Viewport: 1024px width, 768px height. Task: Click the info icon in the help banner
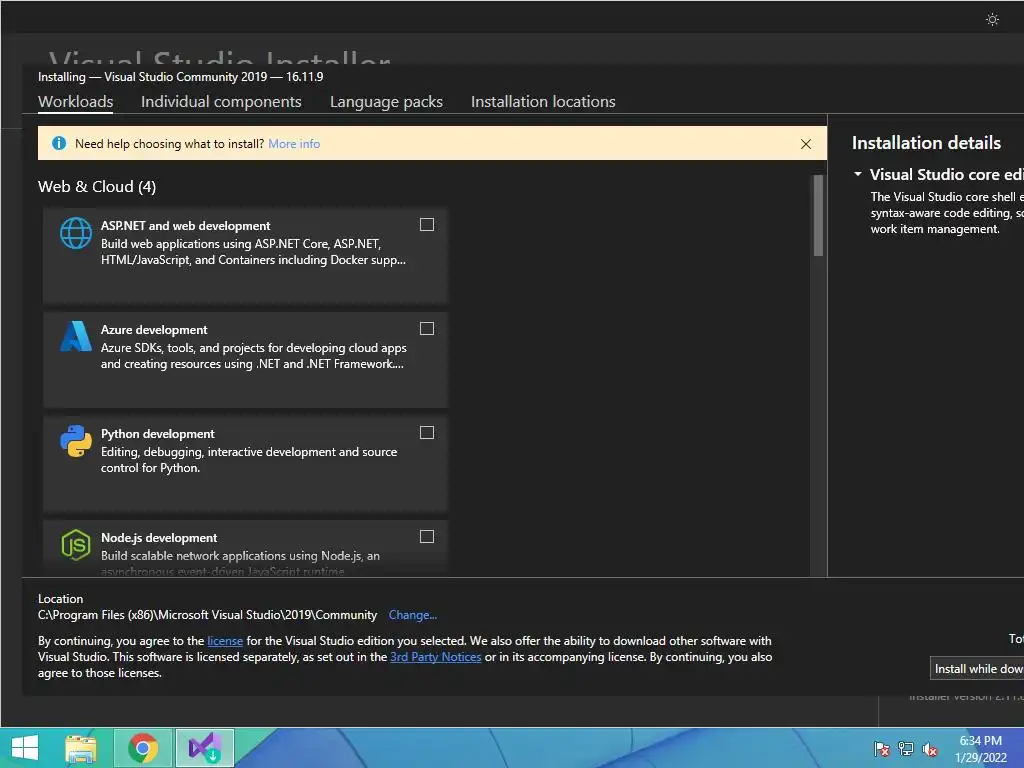click(59, 143)
